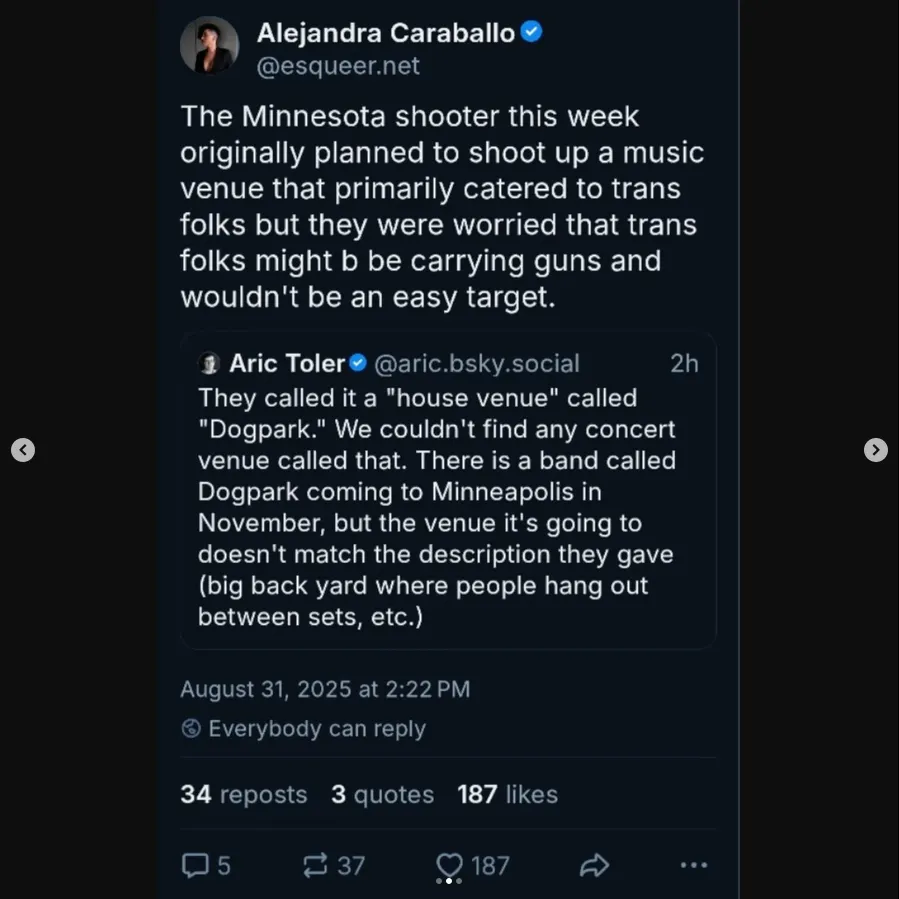
Task: View the 187 likes list
Action: (507, 795)
